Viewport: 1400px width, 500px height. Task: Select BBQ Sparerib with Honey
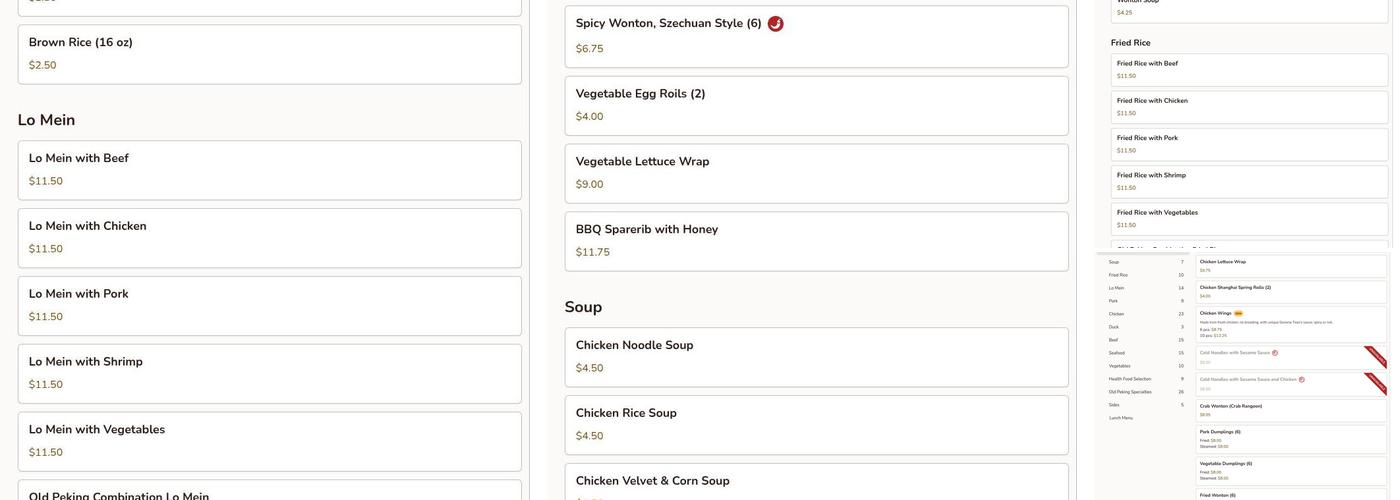(816, 242)
